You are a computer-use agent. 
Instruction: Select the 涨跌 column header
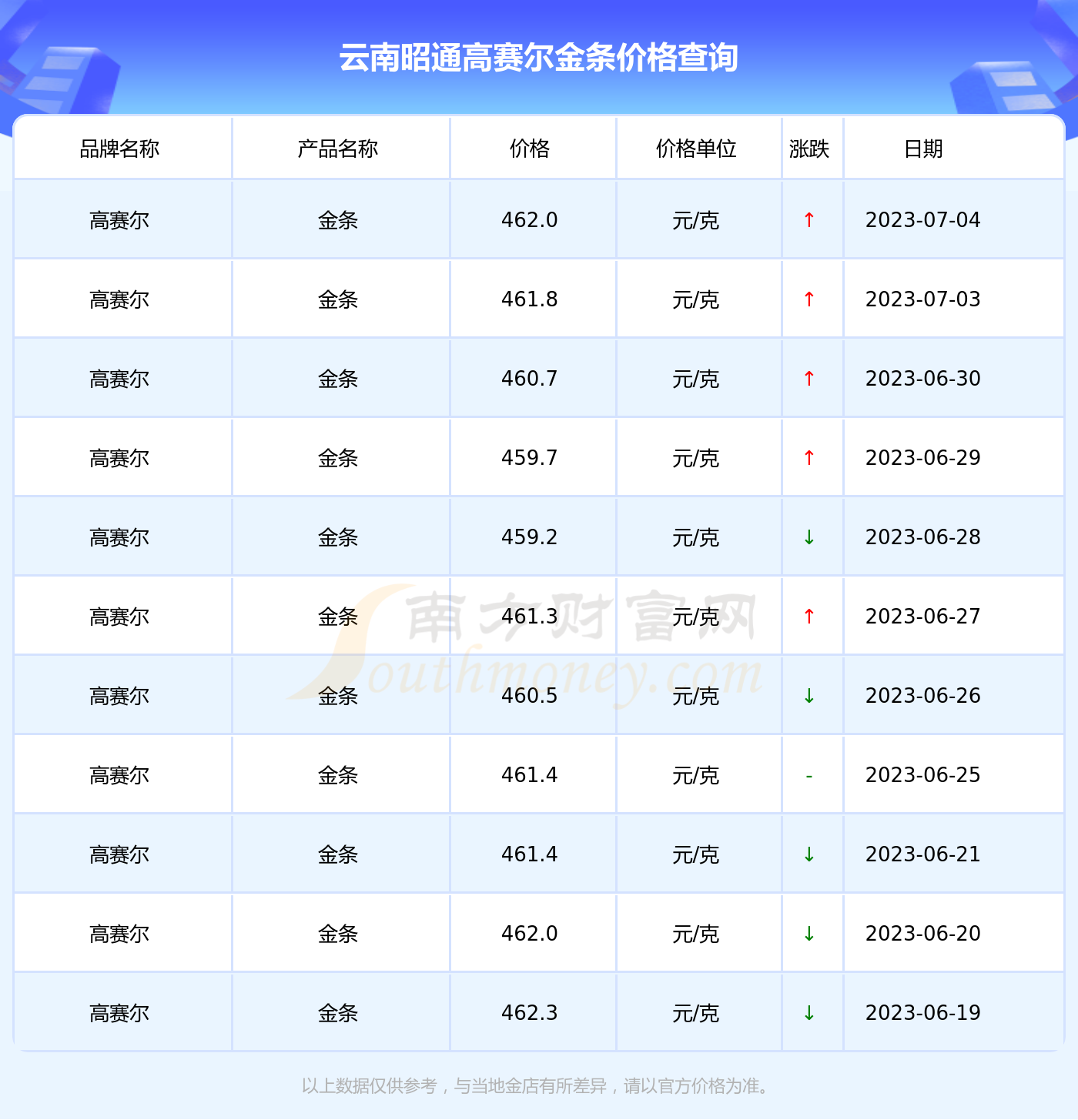click(x=809, y=149)
